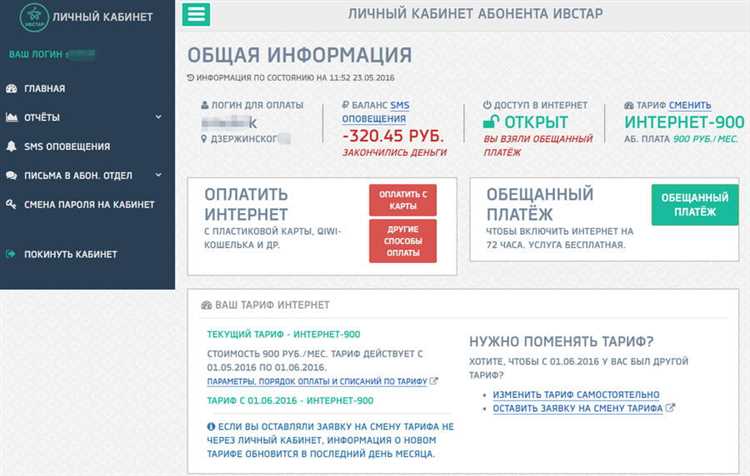Click the text Тариф с 01.06.2016 - Интернет-900
This screenshot has height=476, width=750.
pyautogui.click(x=290, y=400)
